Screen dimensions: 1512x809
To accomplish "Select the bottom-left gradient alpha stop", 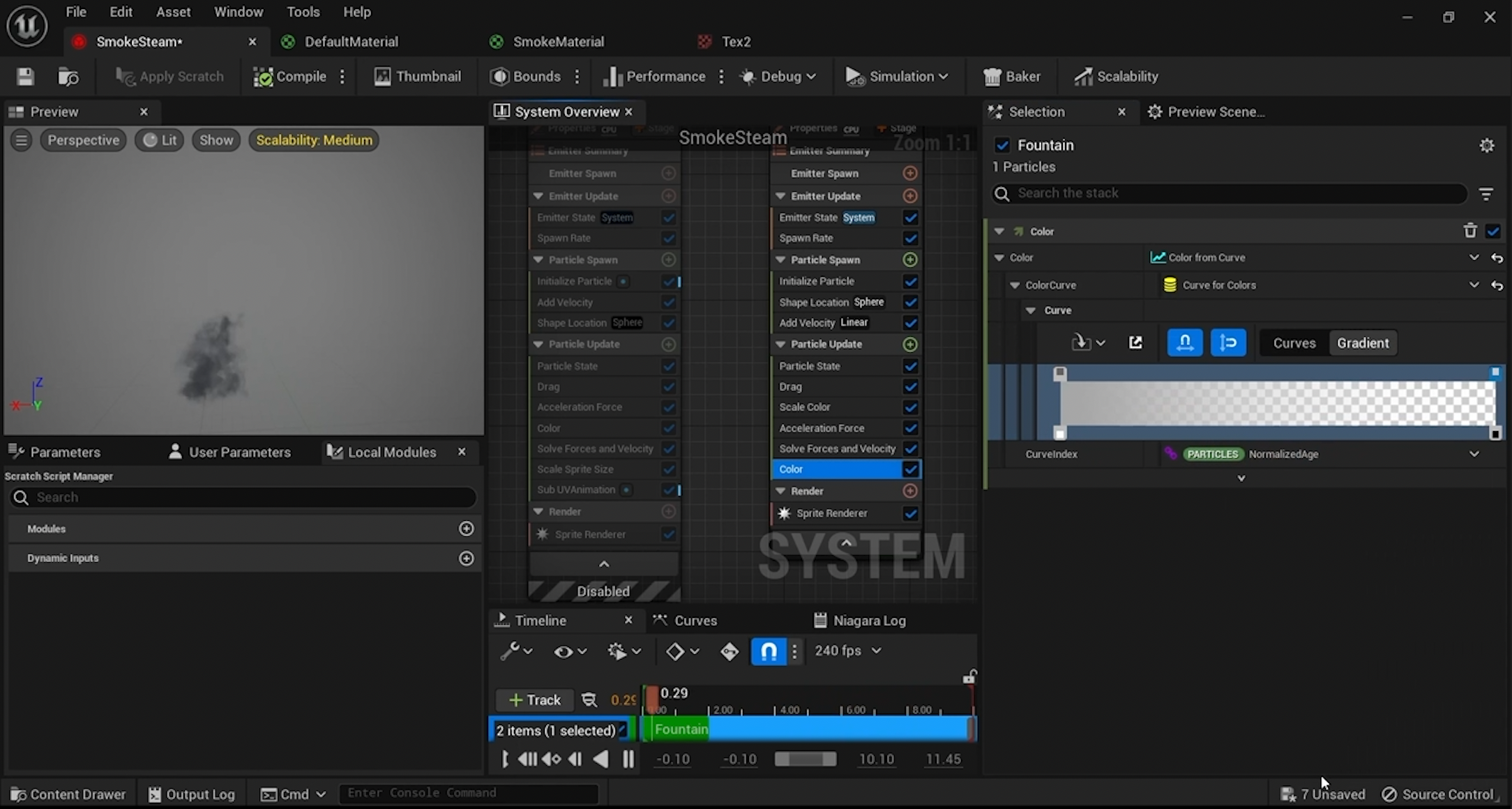I will pos(1060,434).
